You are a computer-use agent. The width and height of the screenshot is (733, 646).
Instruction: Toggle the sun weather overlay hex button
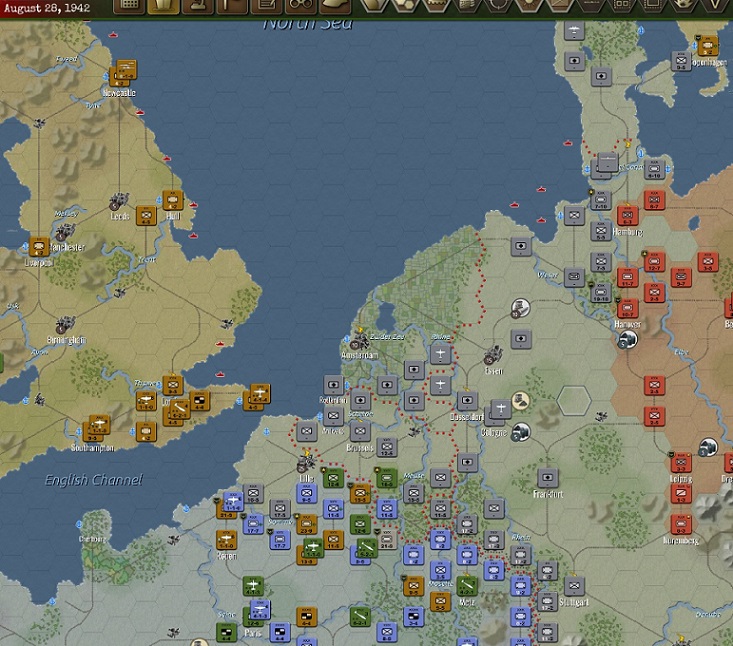[528, 5]
